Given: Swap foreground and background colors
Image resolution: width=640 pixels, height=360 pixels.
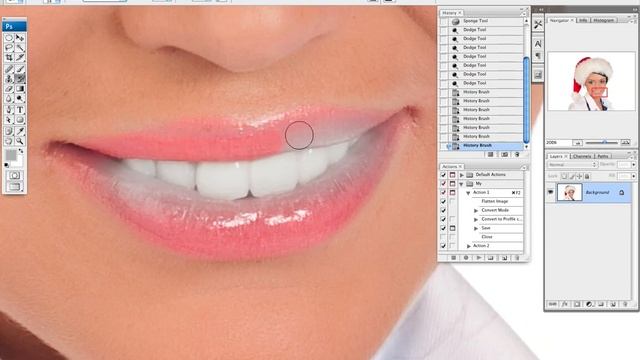Looking at the screenshot, I should click(x=20, y=151).
